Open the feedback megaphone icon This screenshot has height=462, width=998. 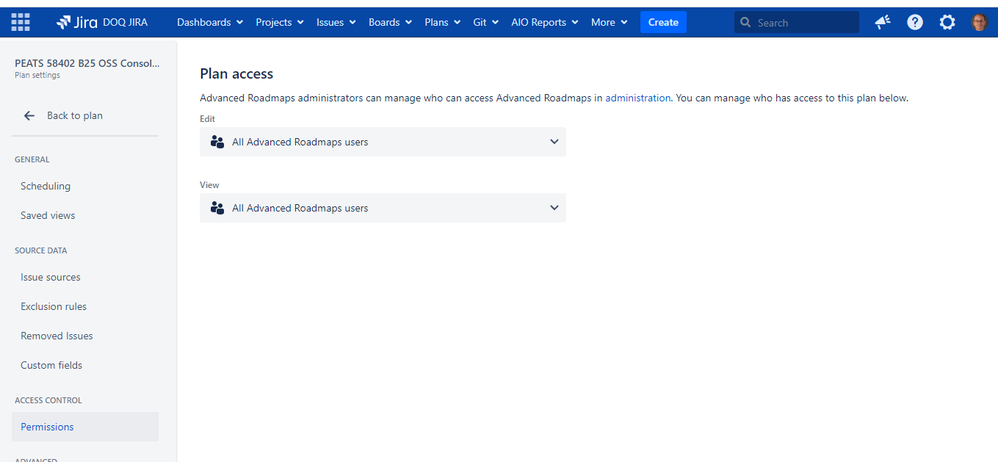tap(882, 22)
